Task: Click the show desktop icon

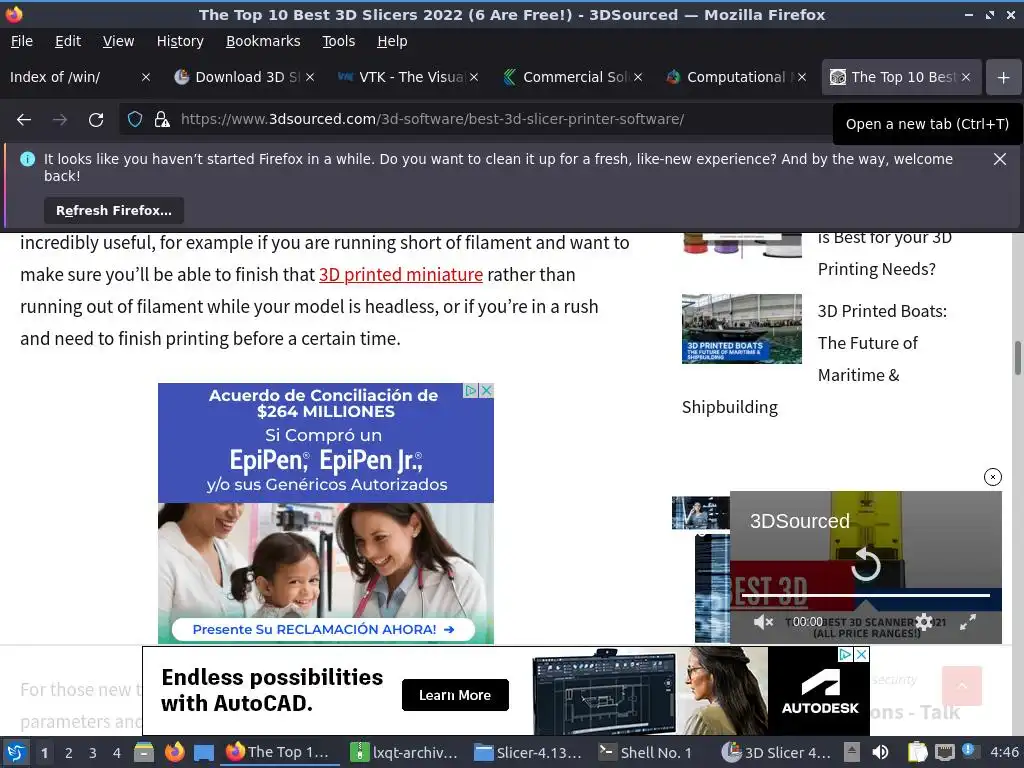Action: point(204,753)
